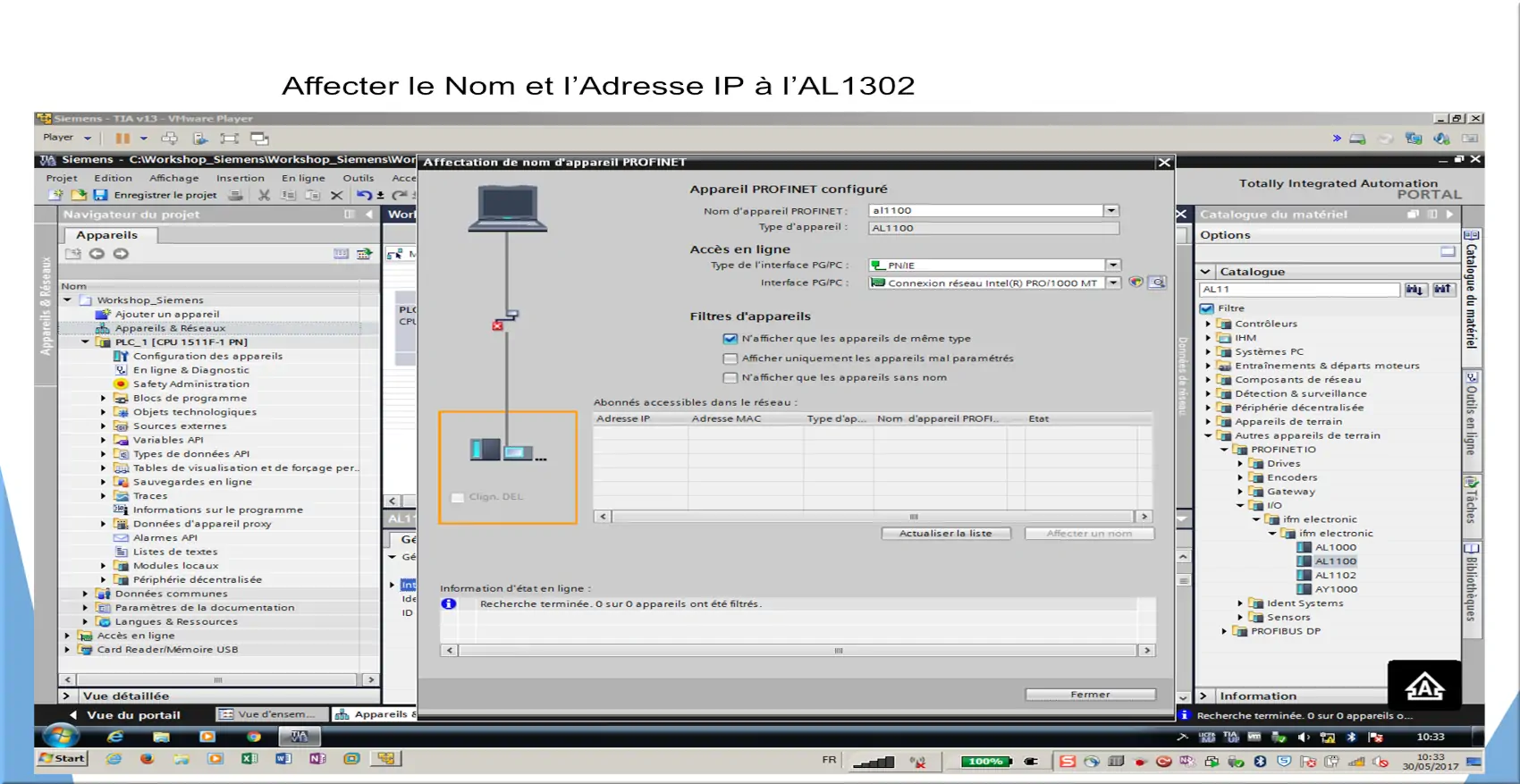1520x784 pixels.
Task: Click 'Enregistrer le projet' label
Action: [165, 195]
